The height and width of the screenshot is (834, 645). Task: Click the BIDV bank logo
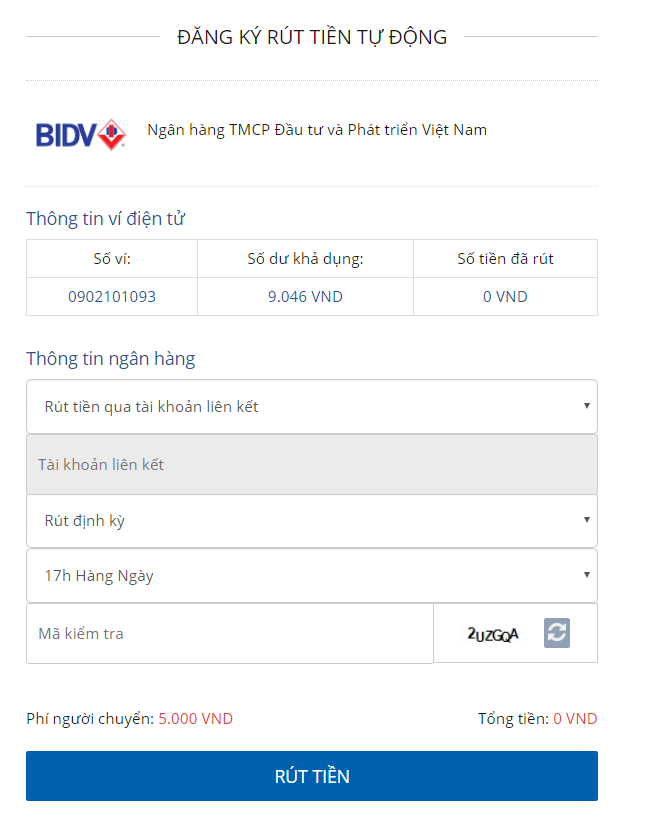pyautogui.click(x=80, y=134)
